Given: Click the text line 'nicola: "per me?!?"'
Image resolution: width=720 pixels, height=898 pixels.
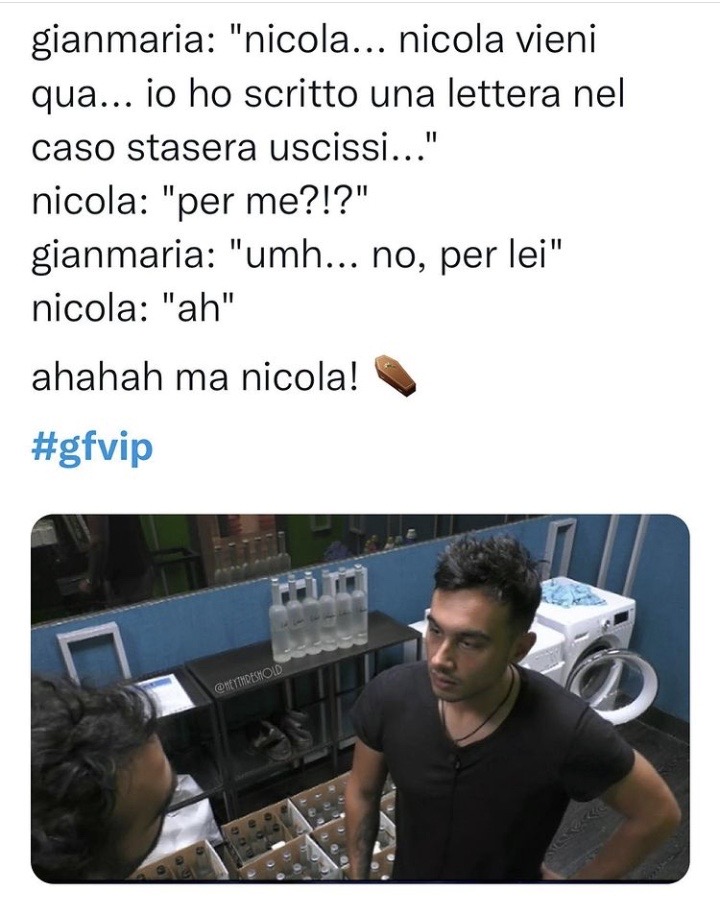Looking at the screenshot, I should click(x=196, y=202).
